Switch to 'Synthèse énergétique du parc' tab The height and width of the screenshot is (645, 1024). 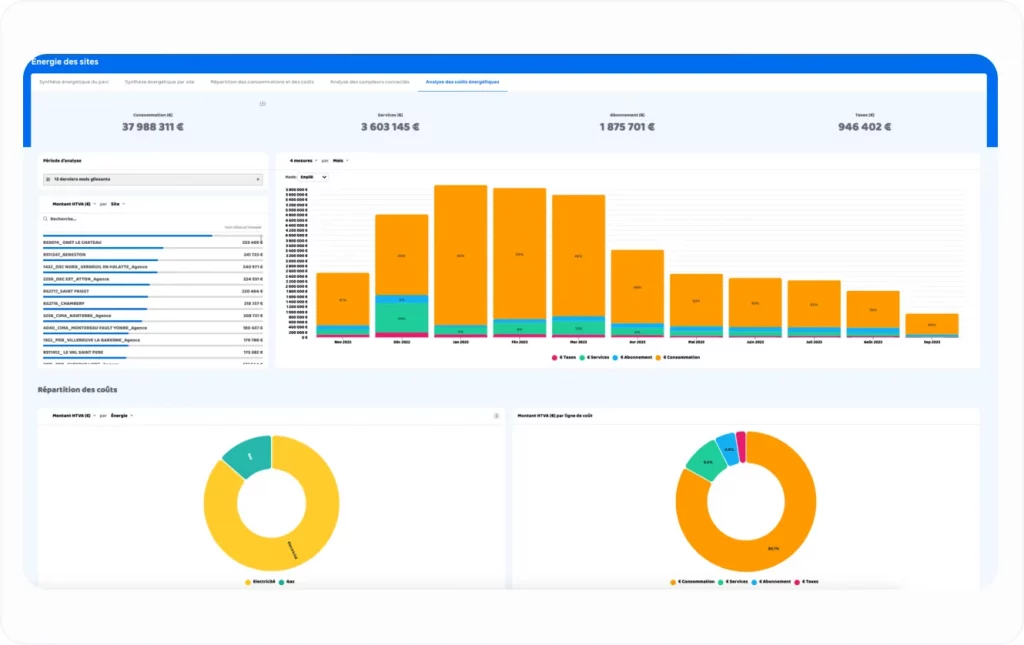tap(73, 81)
